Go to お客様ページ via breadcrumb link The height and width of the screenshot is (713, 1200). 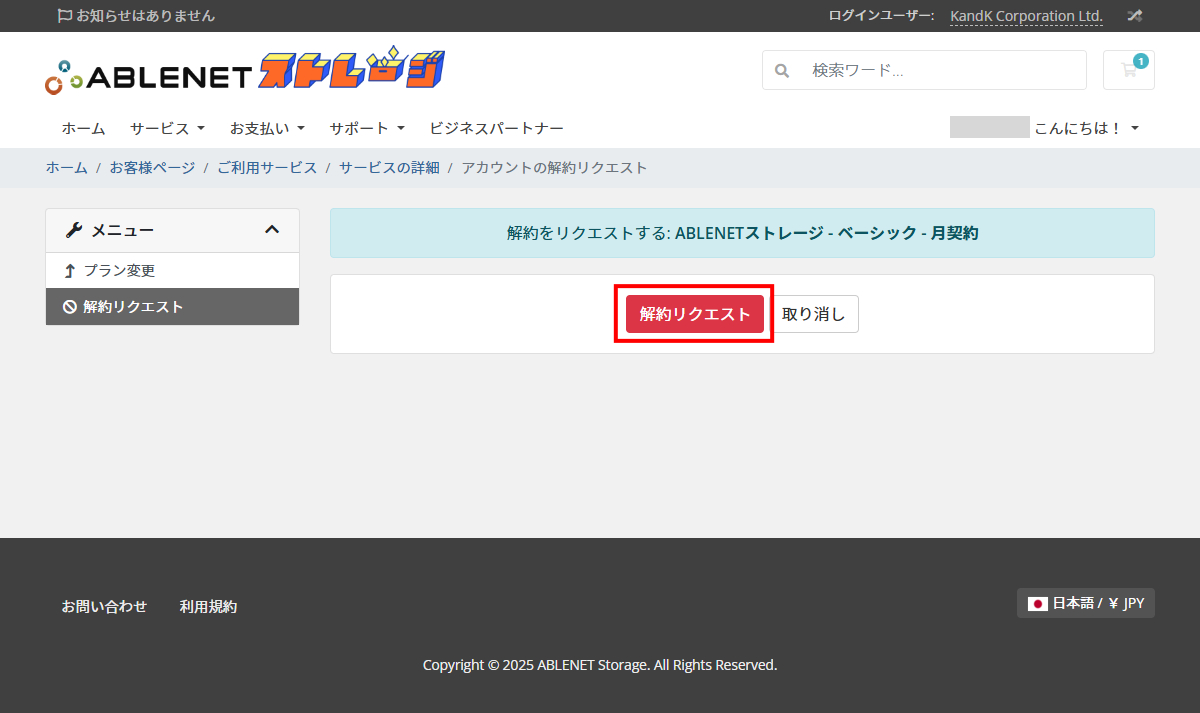152,167
